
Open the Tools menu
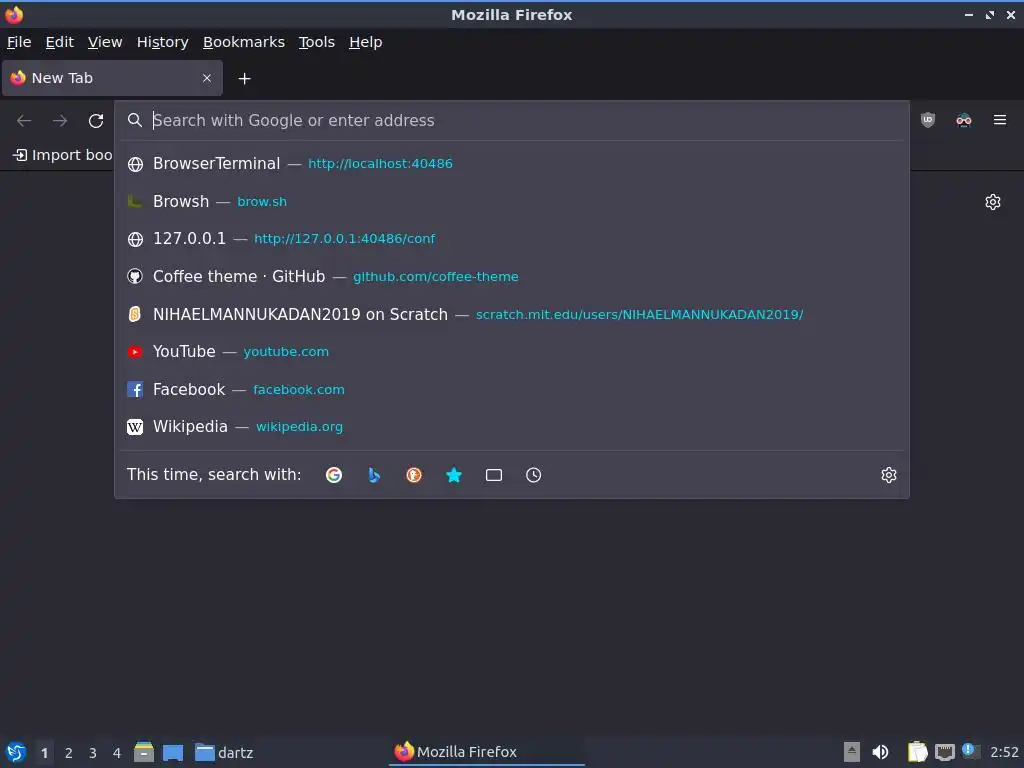317,42
